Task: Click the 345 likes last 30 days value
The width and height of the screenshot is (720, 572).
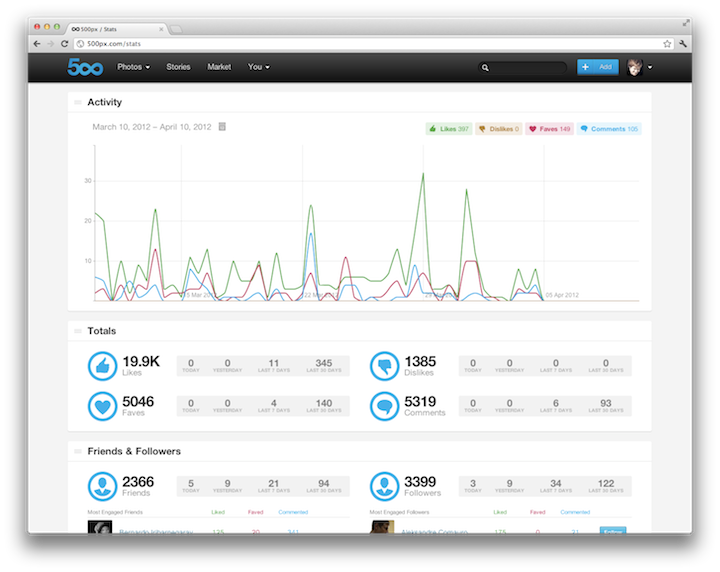Action: click(324, 363)
